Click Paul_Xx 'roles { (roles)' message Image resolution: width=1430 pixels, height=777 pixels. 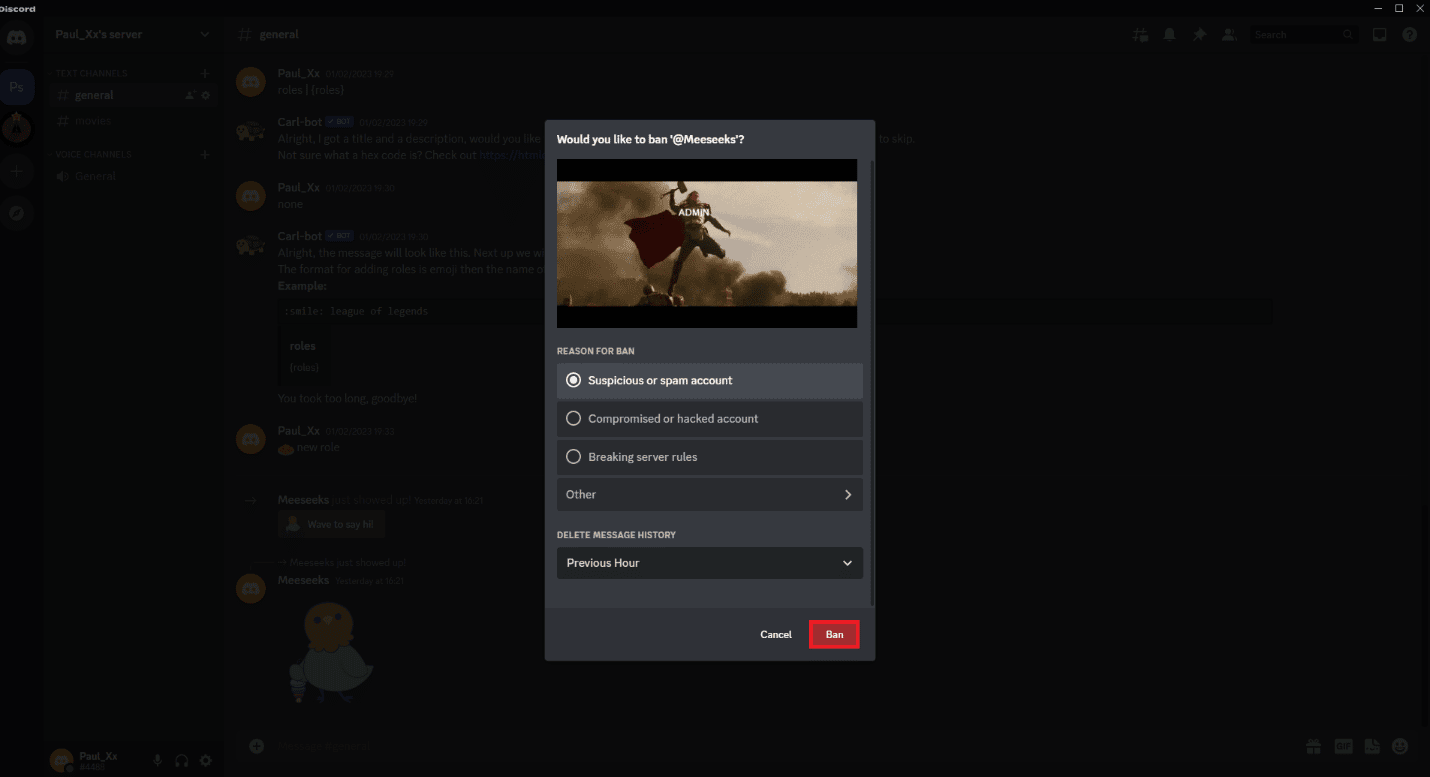pos(311,90)
